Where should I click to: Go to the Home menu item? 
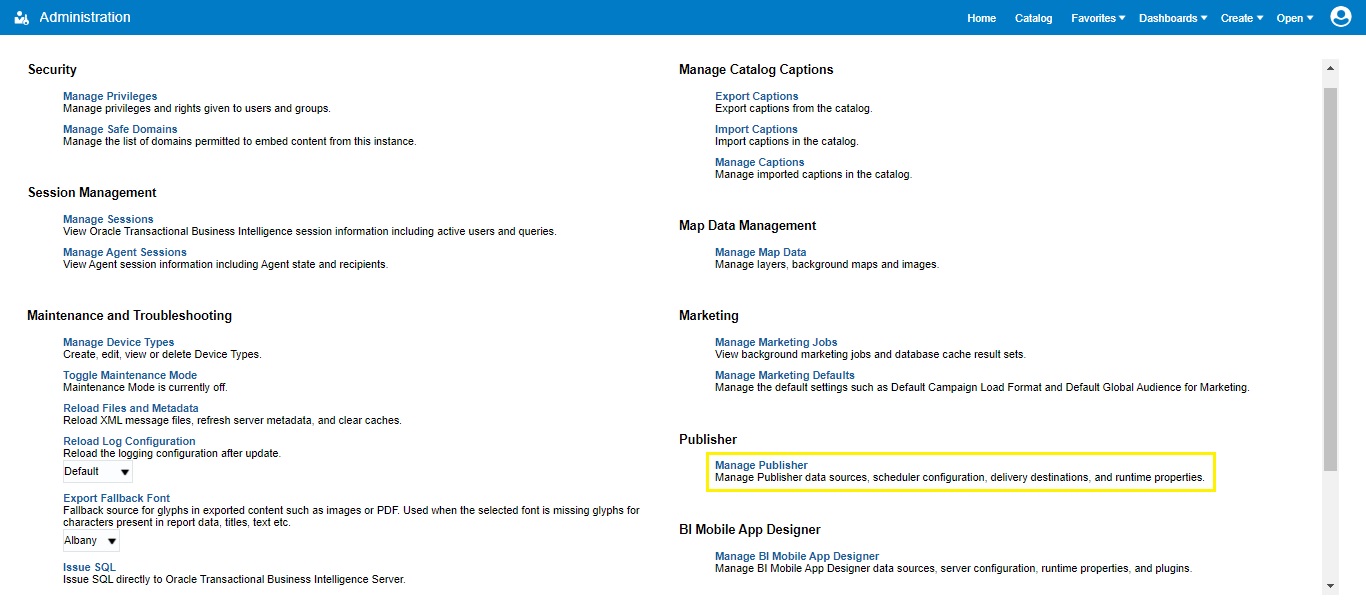tap(981, 17)
